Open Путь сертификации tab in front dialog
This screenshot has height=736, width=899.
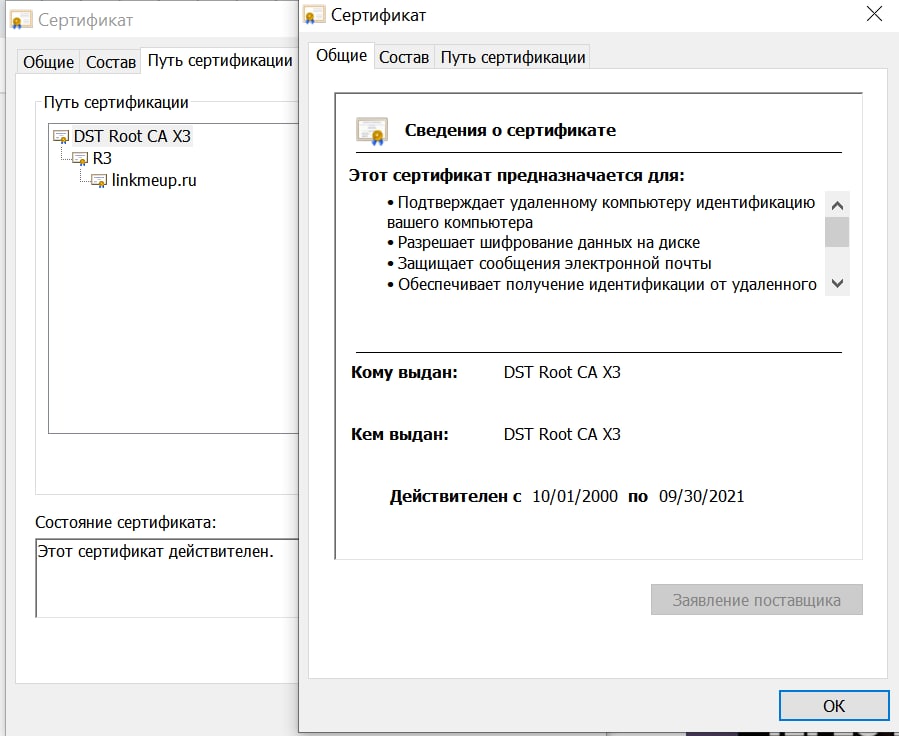tap(513, 57)
